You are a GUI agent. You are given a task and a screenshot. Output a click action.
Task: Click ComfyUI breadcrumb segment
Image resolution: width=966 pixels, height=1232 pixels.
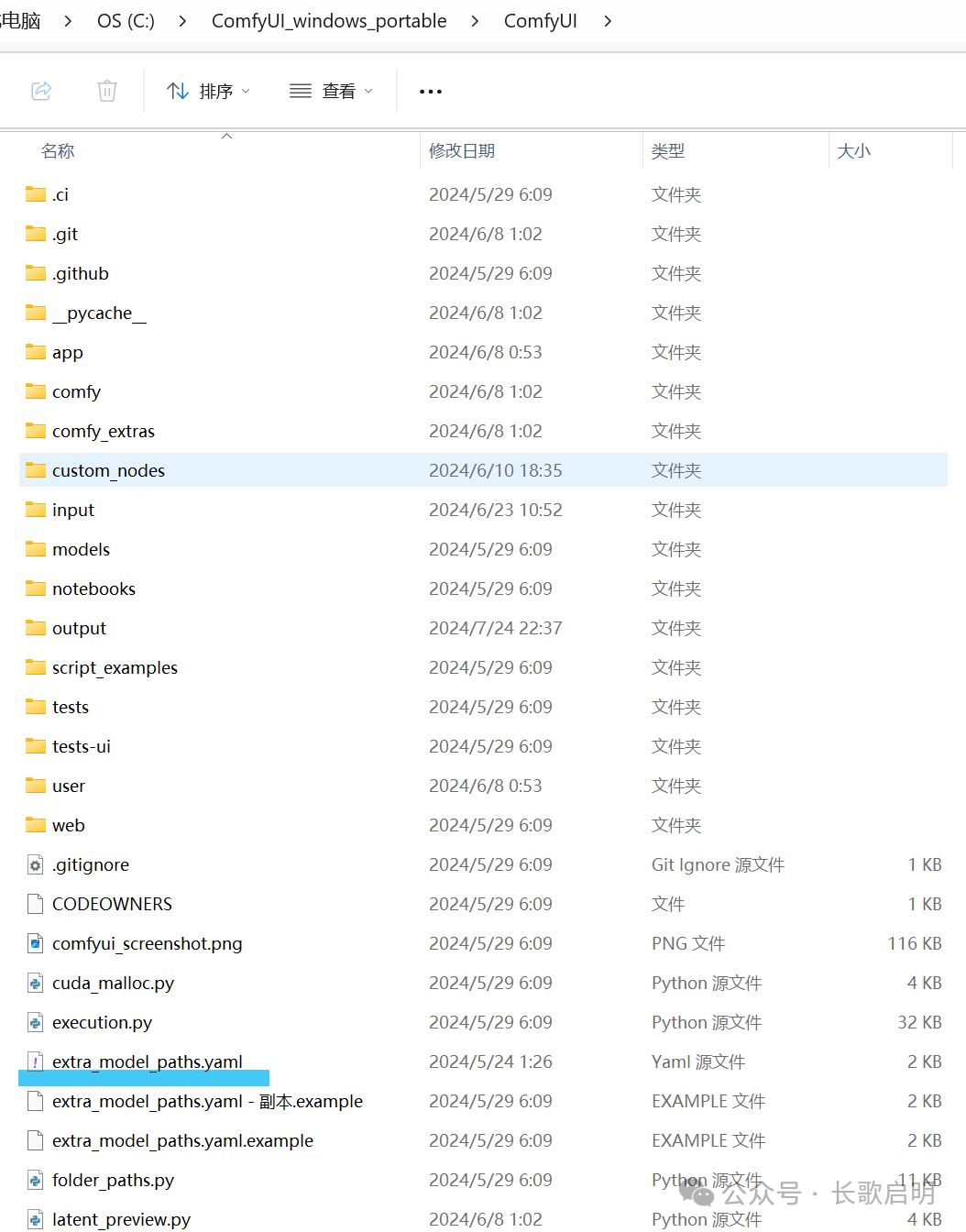(x=541, y=20)
